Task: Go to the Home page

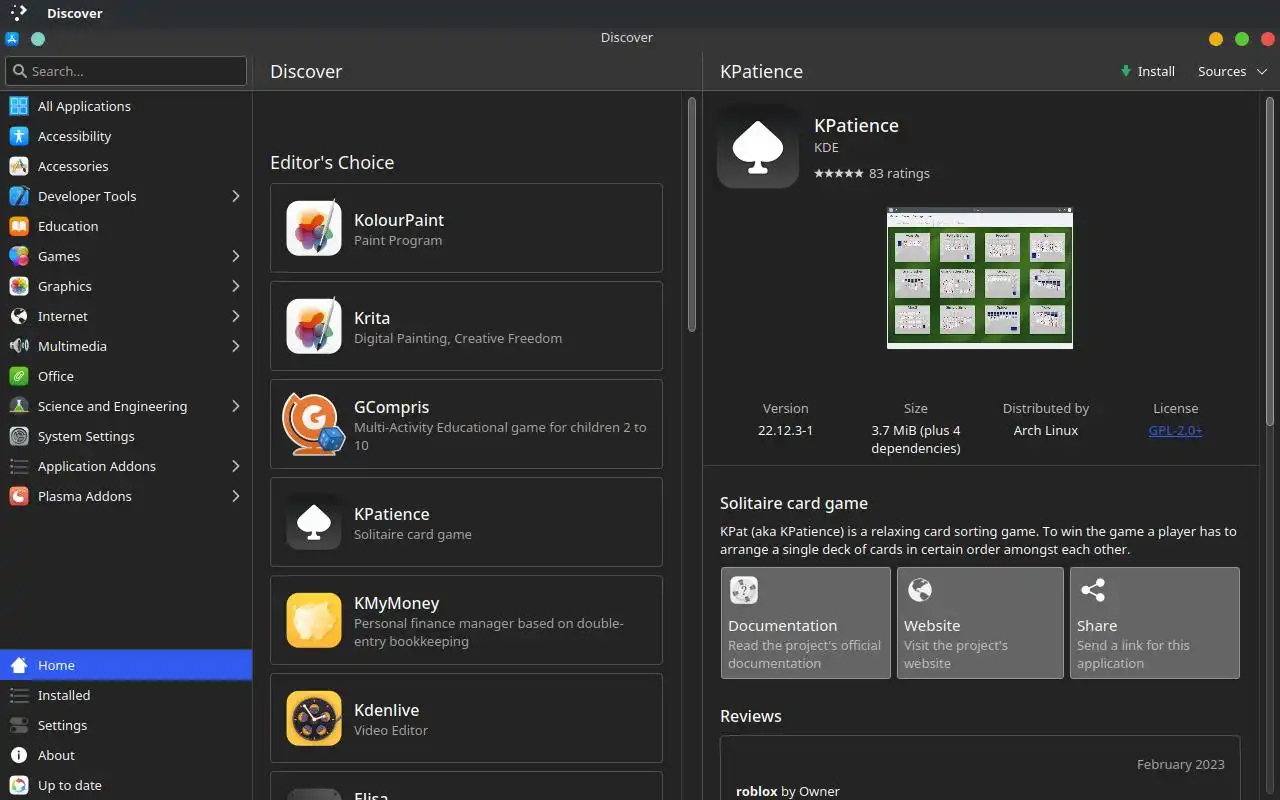Action: [126, 665]
